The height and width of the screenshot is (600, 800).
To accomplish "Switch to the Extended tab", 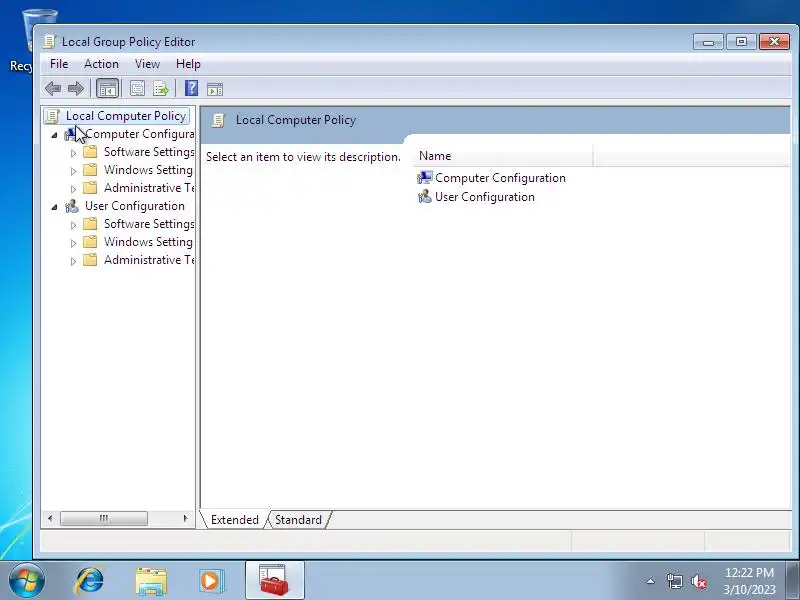I will [x=235, y=519].
